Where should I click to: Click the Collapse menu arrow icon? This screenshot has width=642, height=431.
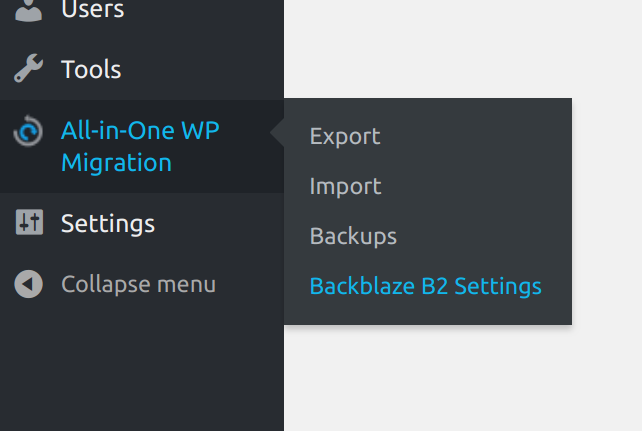(x=28, y=284)
